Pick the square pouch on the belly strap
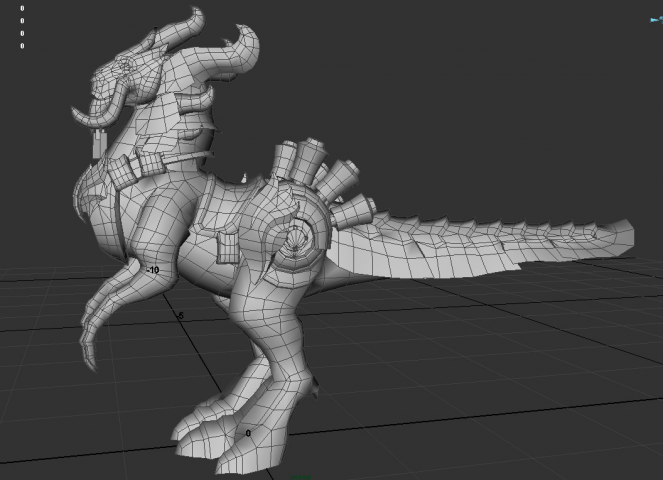This screenshot has height=480, width=663. click(x=228, y=248)
